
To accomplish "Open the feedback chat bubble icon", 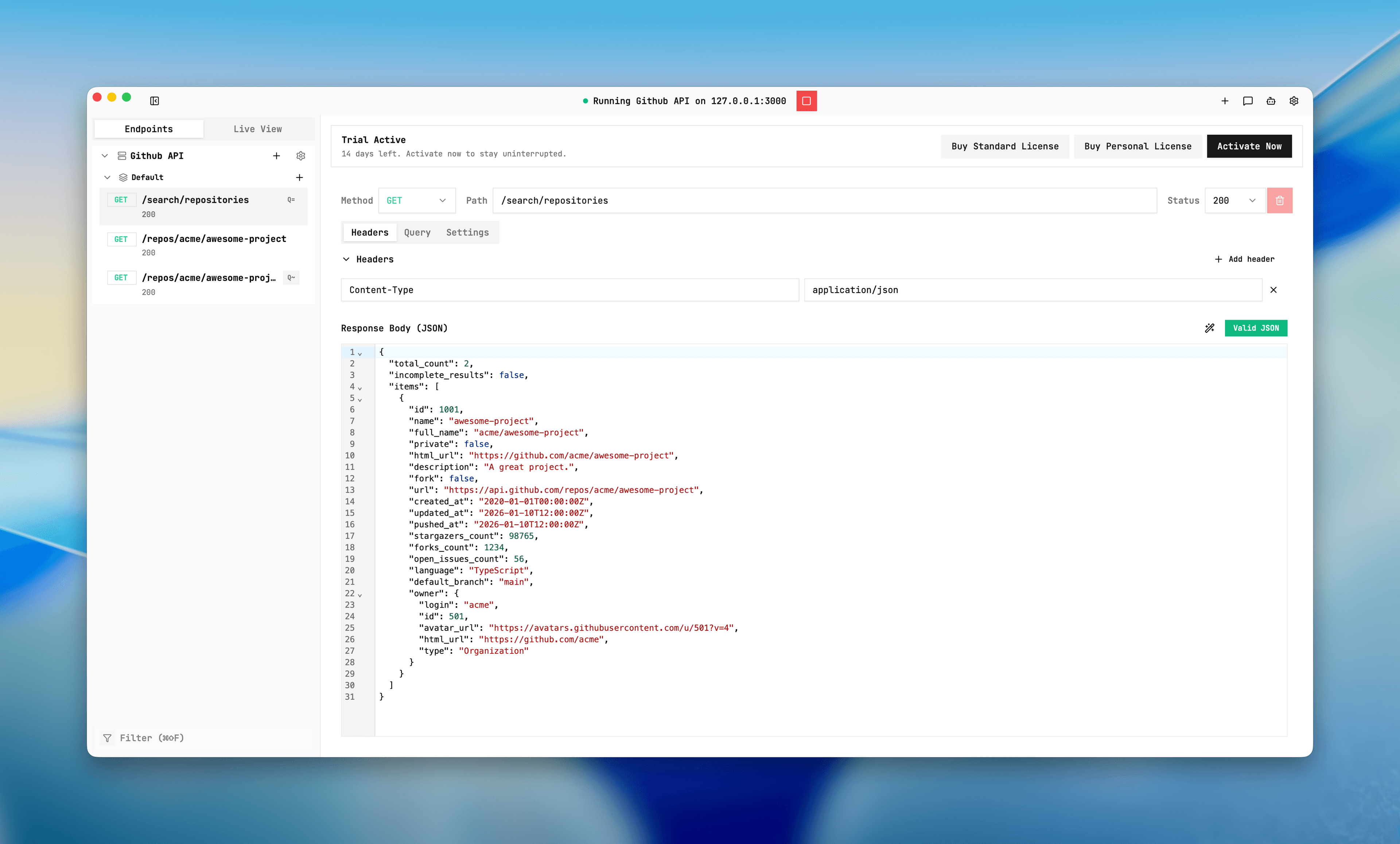I will [1248, 101].
